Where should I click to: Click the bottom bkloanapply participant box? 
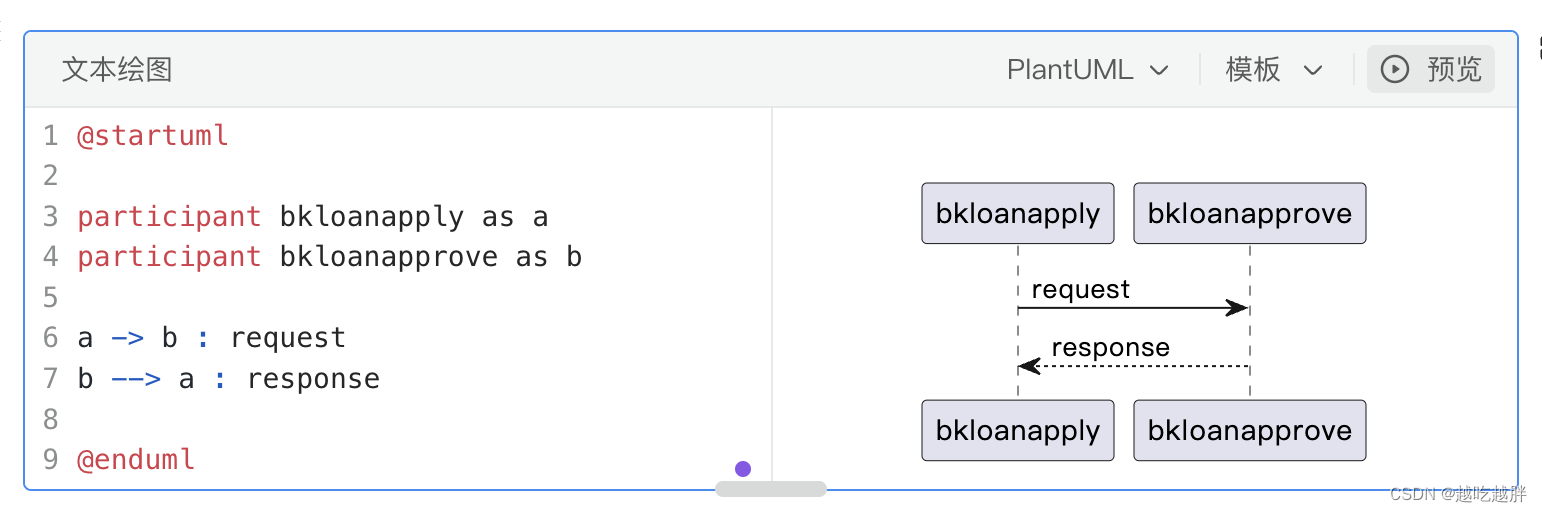(x=1017, y=431)
